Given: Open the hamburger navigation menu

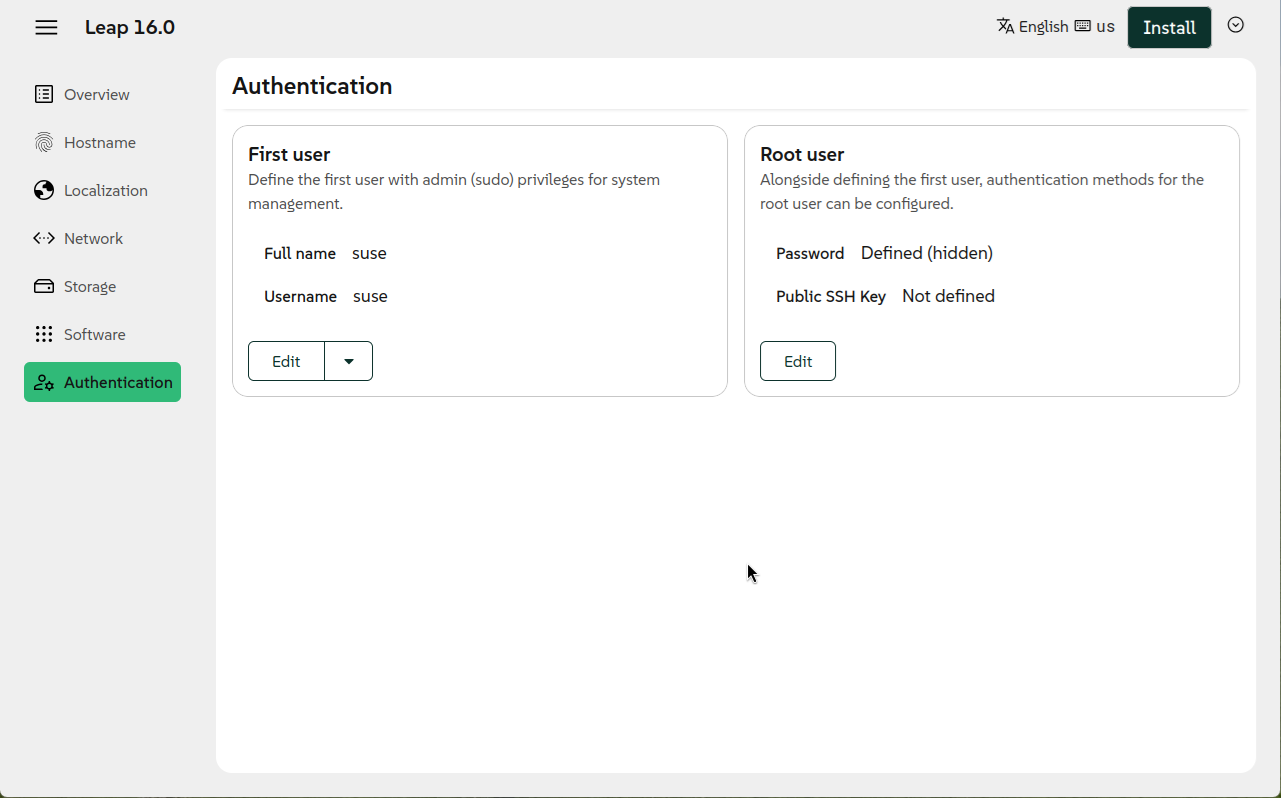Looking at the screenshot, I should coord(46,27).
